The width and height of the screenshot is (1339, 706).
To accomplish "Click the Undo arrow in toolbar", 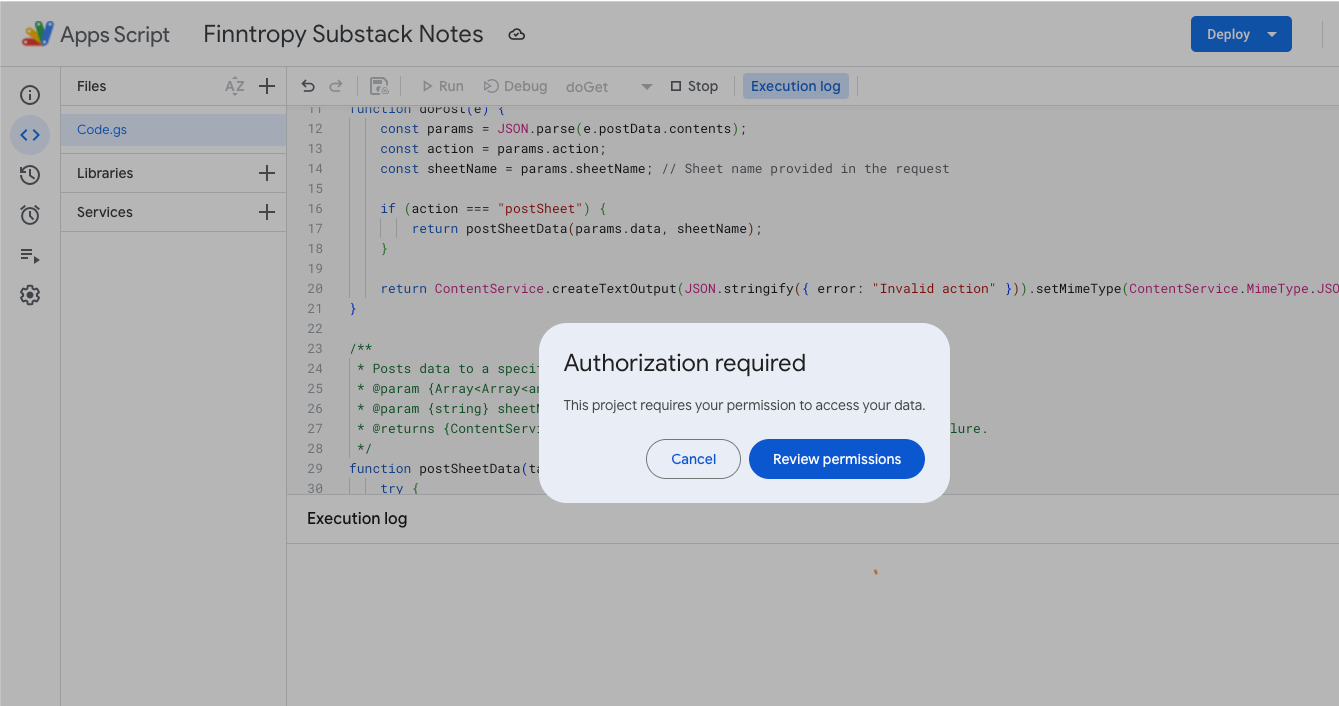I will (x=308, y=86).
